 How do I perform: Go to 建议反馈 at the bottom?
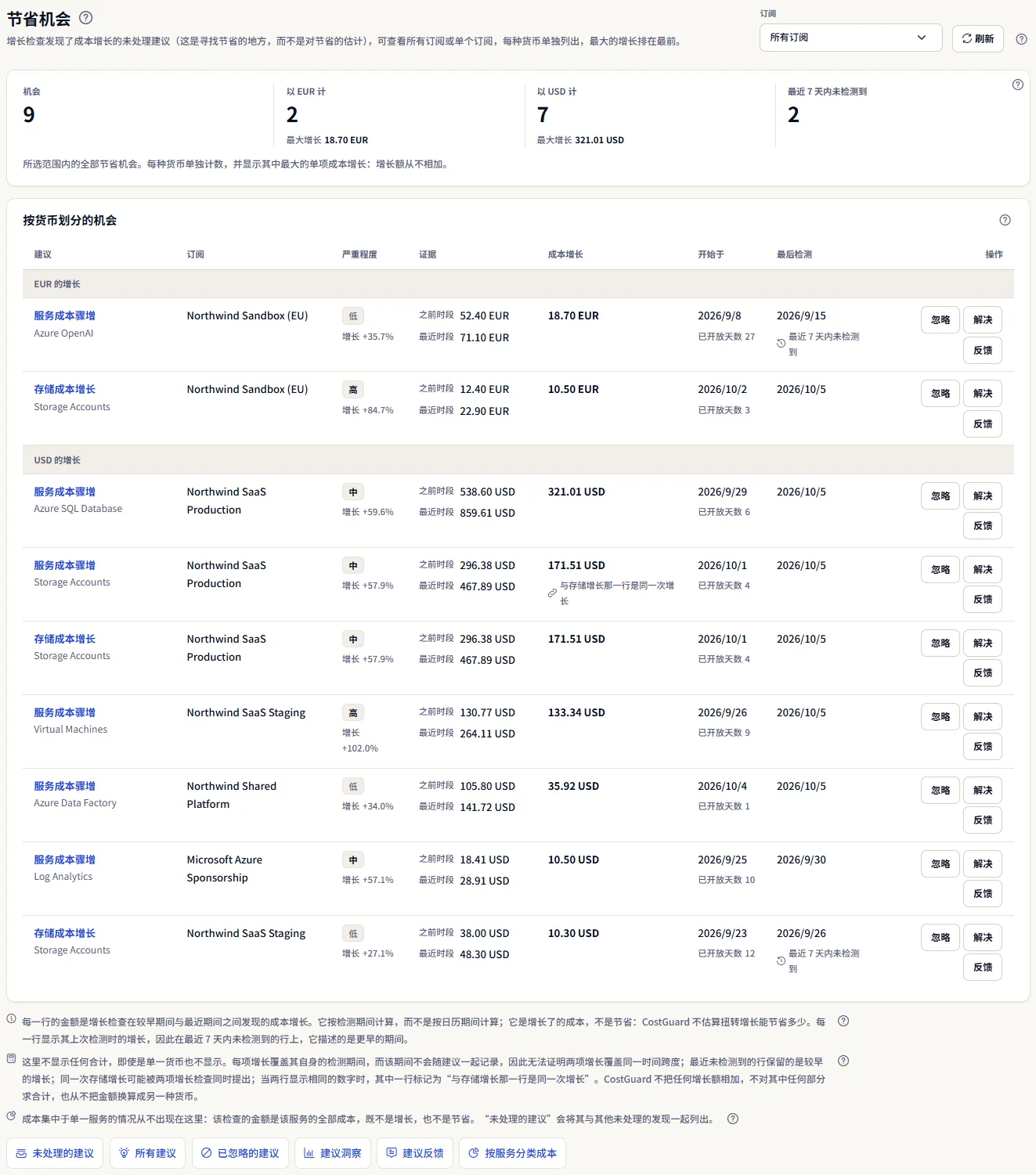[x=415, y=1153]
